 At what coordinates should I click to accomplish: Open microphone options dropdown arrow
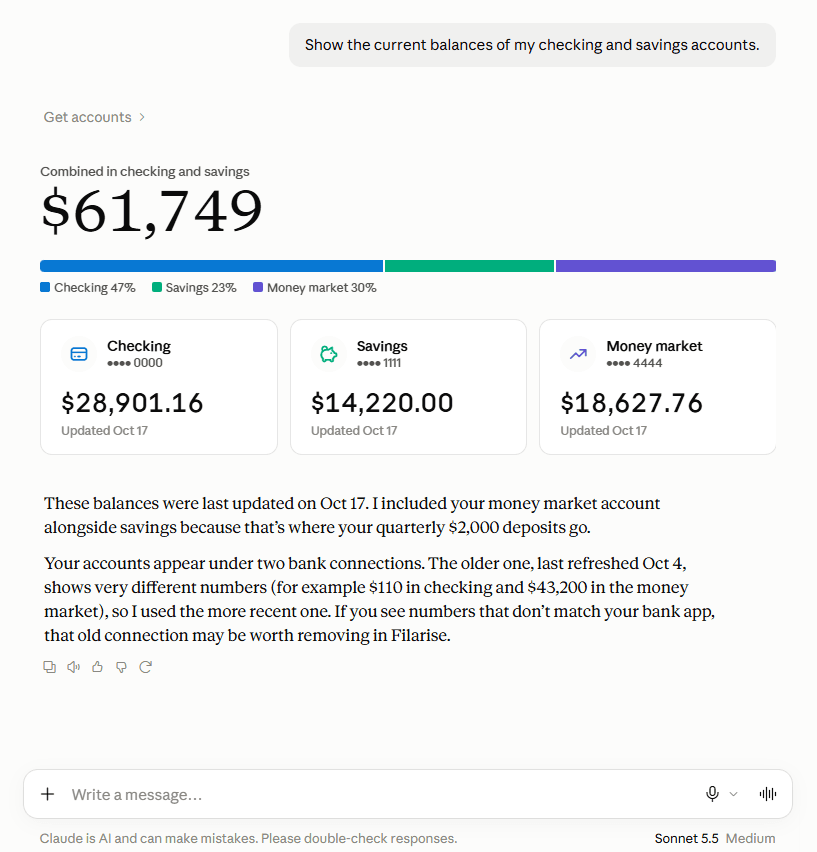pyautogui.click(x=733, y=794)
